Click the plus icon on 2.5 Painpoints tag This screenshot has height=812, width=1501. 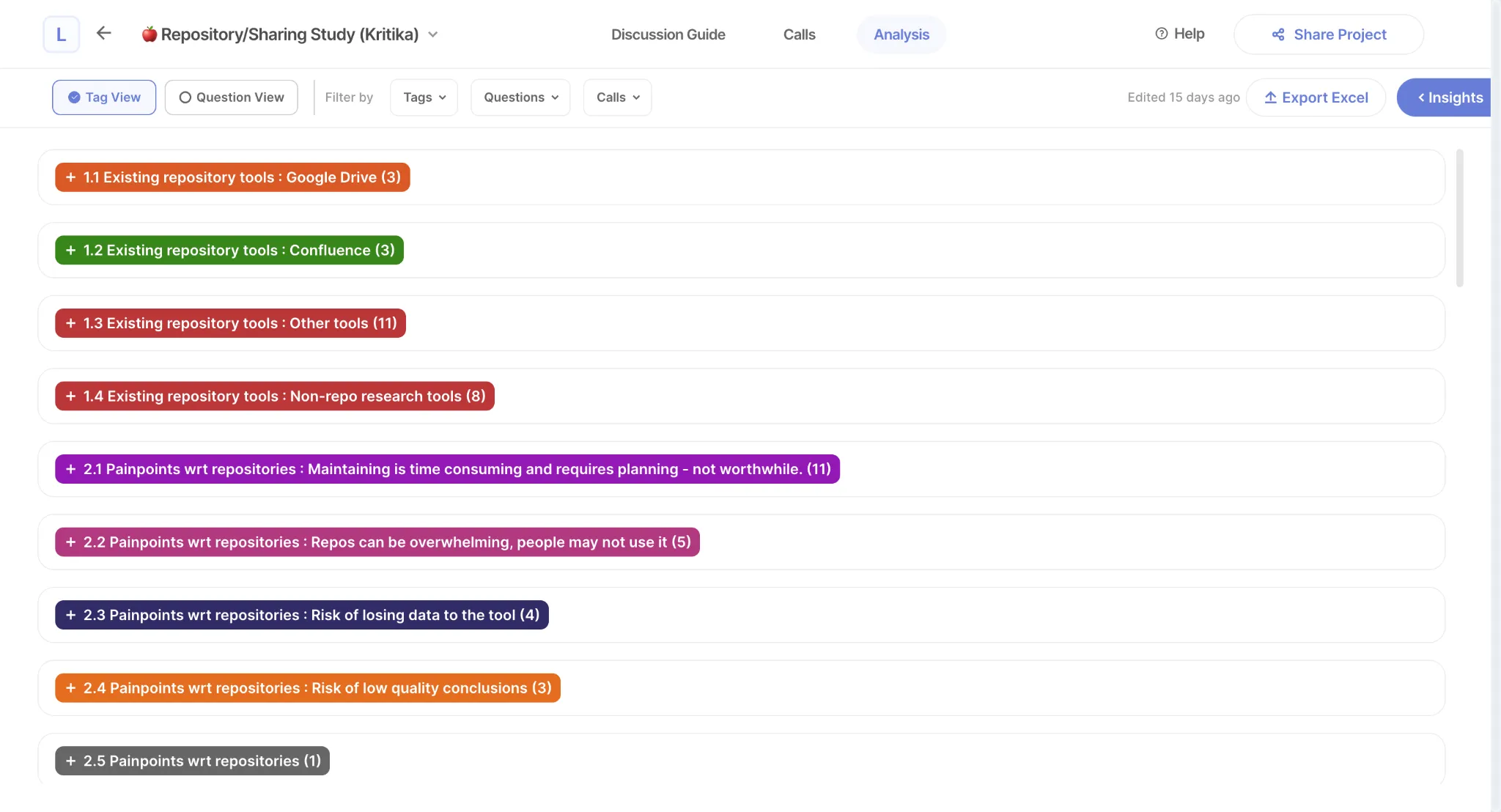click(x=71, y=761)
